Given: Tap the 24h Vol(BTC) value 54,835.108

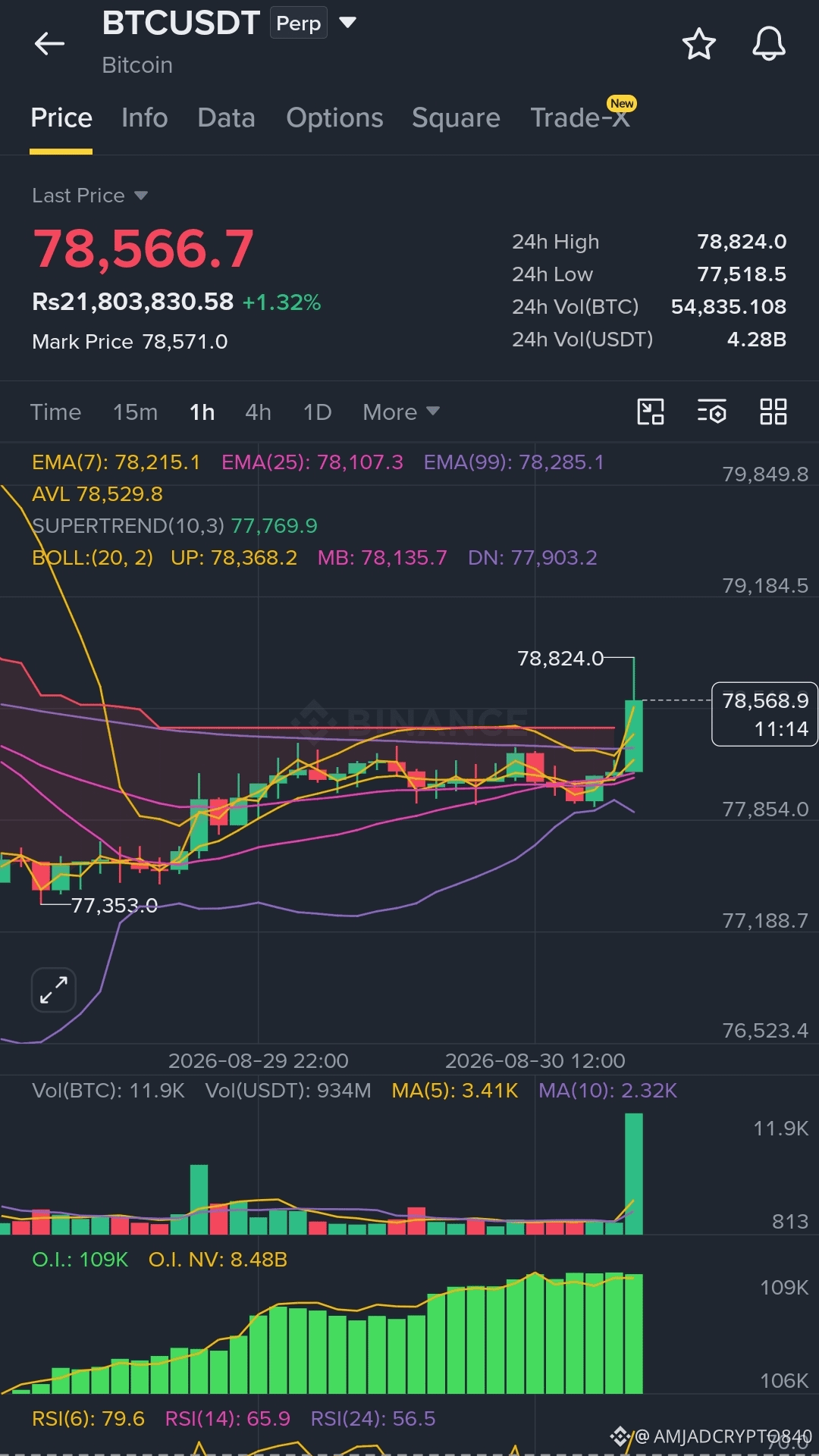Looking at the screenshot, I should (729, 306).
